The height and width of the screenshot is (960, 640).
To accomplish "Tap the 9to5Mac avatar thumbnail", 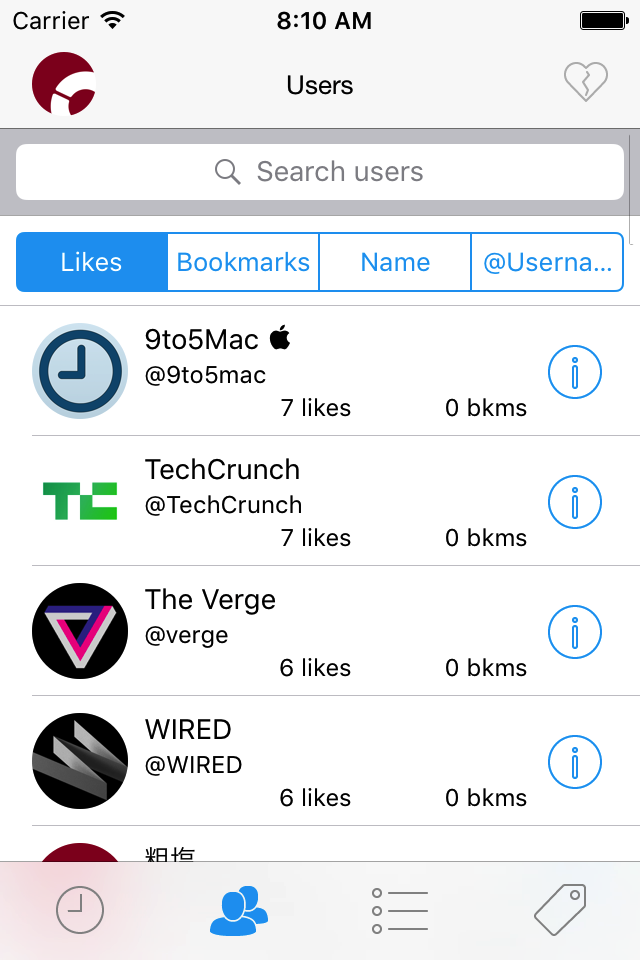I will click(x=80, y=371).
